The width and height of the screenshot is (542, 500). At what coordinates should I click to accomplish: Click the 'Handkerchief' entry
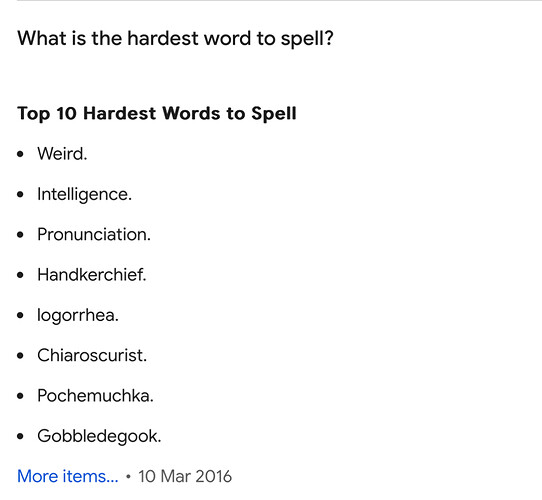coord(92,275)
